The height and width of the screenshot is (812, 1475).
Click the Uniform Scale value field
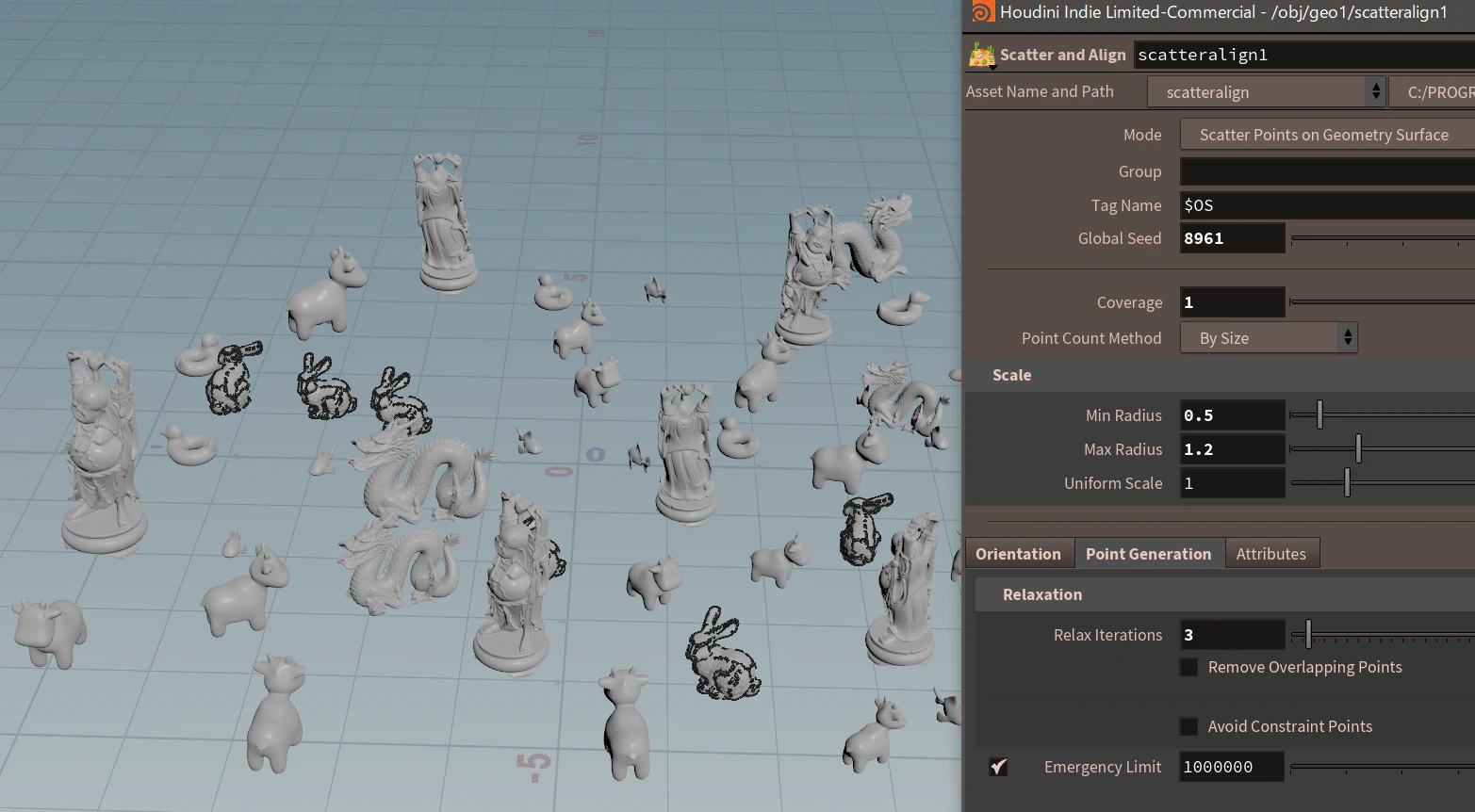click(x=1232, y=483)
